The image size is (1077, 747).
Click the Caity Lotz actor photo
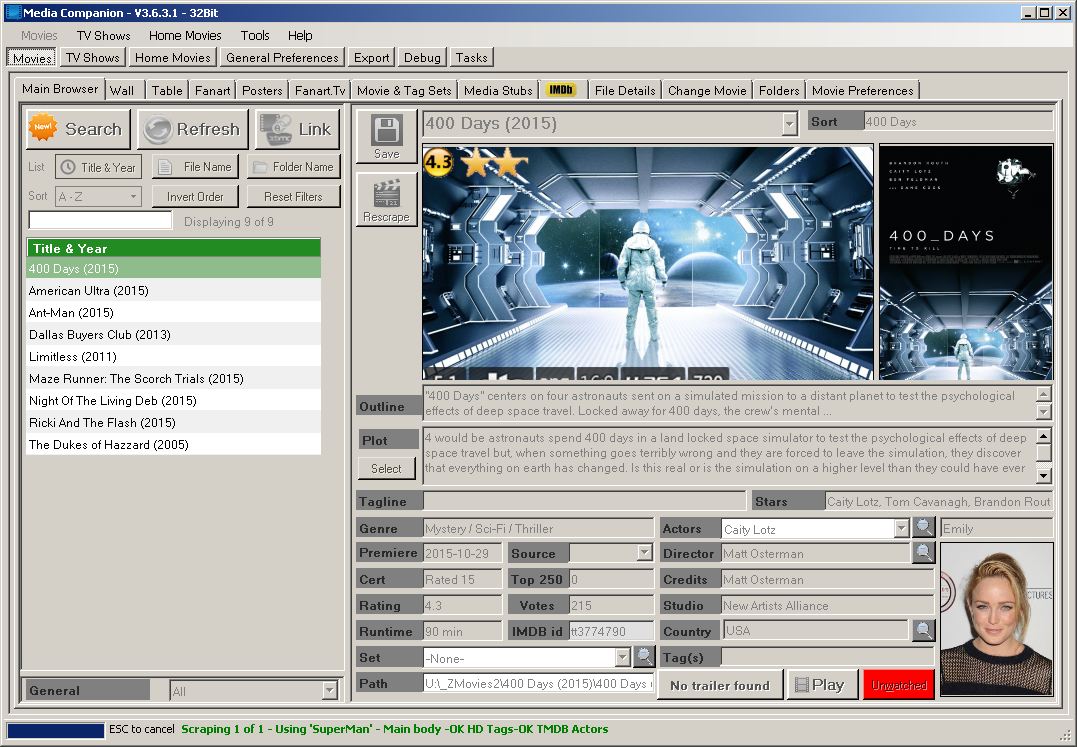point(996,619)
